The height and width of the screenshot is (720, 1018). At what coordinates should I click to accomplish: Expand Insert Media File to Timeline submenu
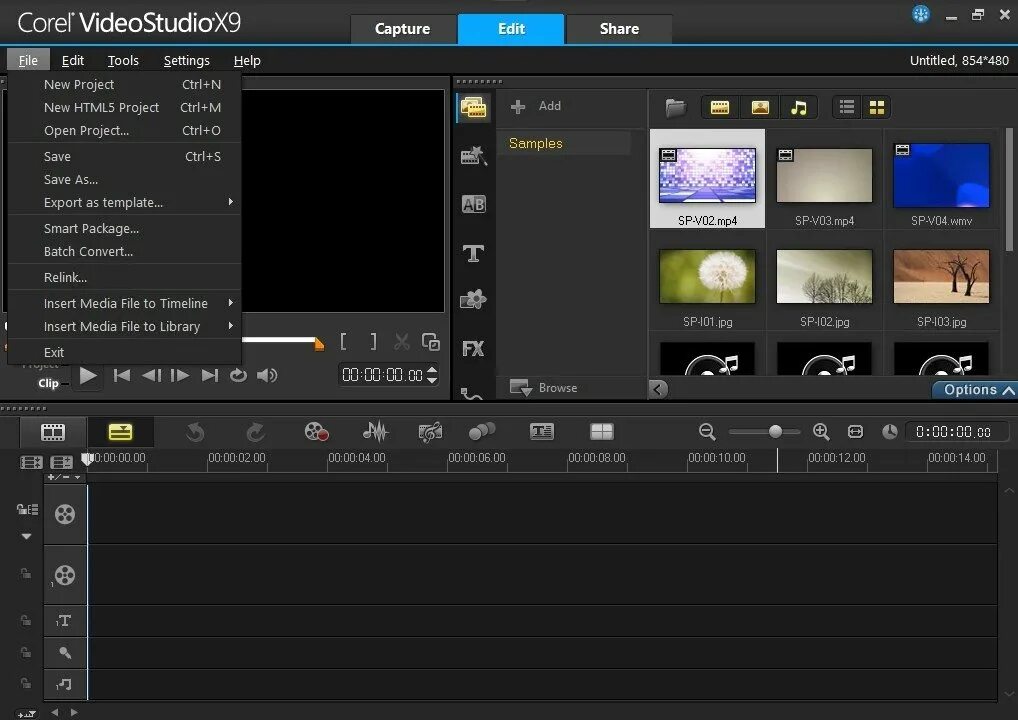(x=230, y=303)
